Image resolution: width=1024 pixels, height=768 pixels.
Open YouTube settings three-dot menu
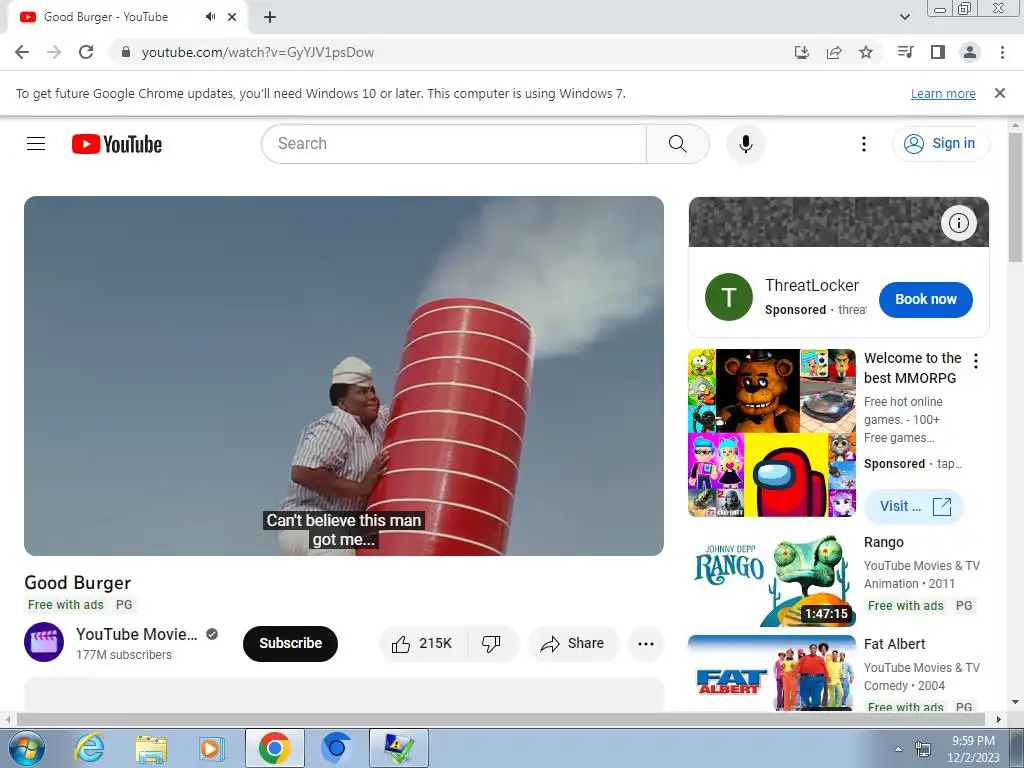pos(863,144)
